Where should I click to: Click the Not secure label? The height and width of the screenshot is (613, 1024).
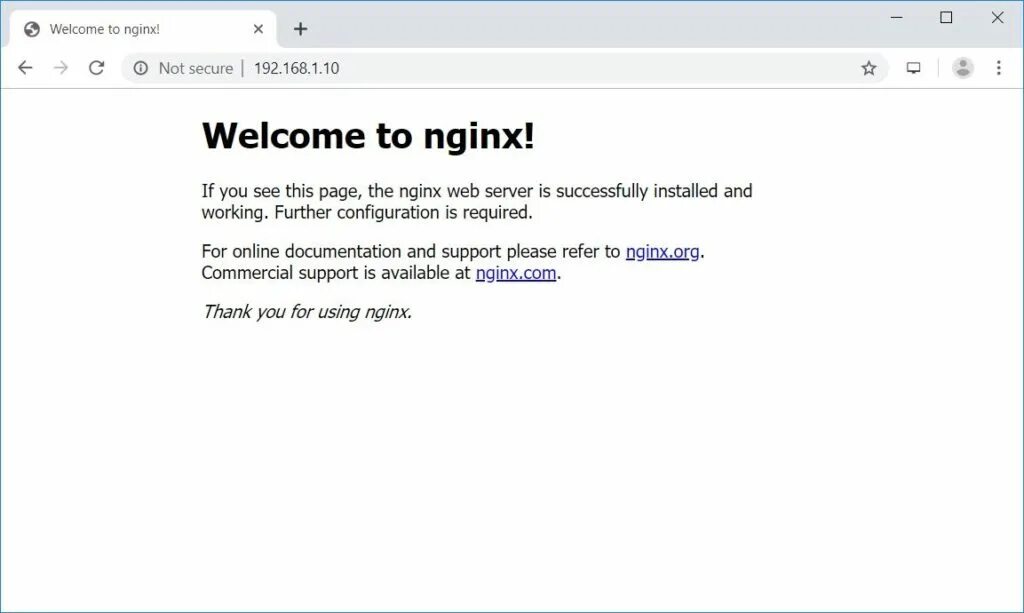[x=196, y=68]
